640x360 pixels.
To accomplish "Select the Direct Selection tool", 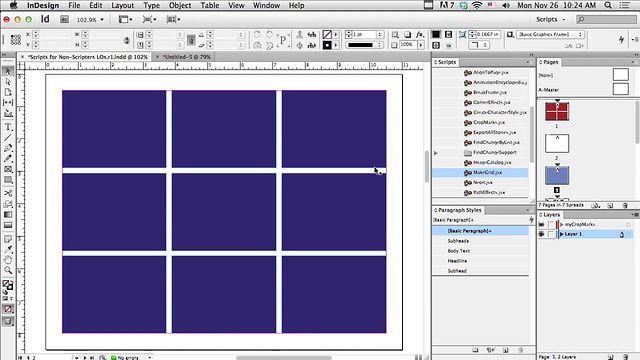I will [8, 82].
